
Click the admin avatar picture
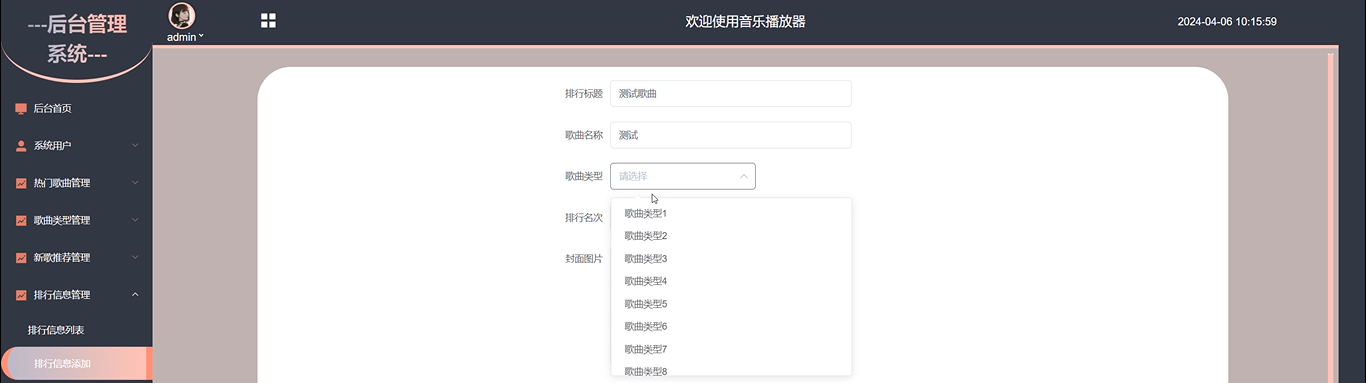182,15
